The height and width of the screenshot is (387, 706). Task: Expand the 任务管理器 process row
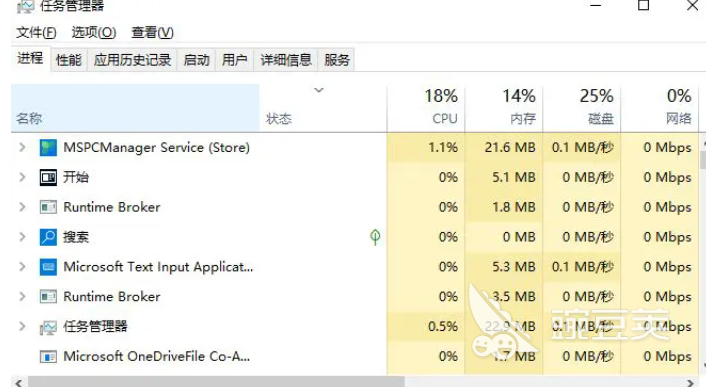pyautogui.click(x=22, y=326)
